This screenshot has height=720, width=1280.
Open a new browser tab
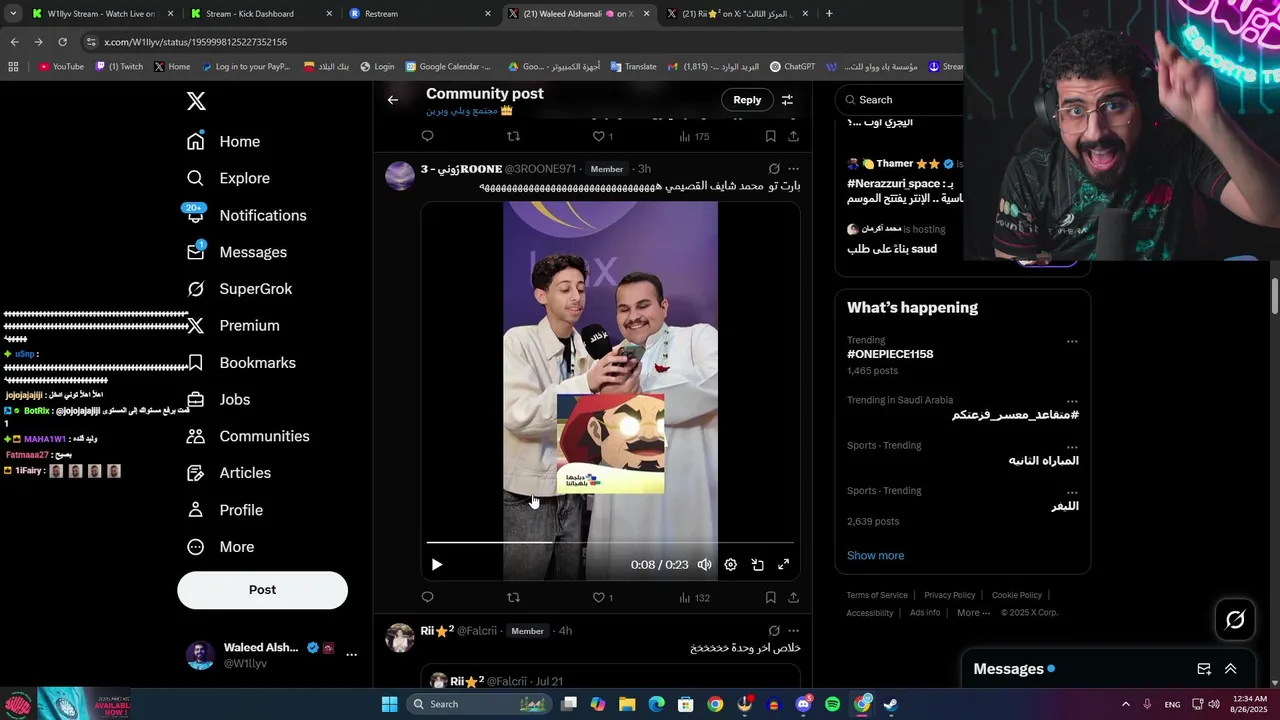click(829, 14)
